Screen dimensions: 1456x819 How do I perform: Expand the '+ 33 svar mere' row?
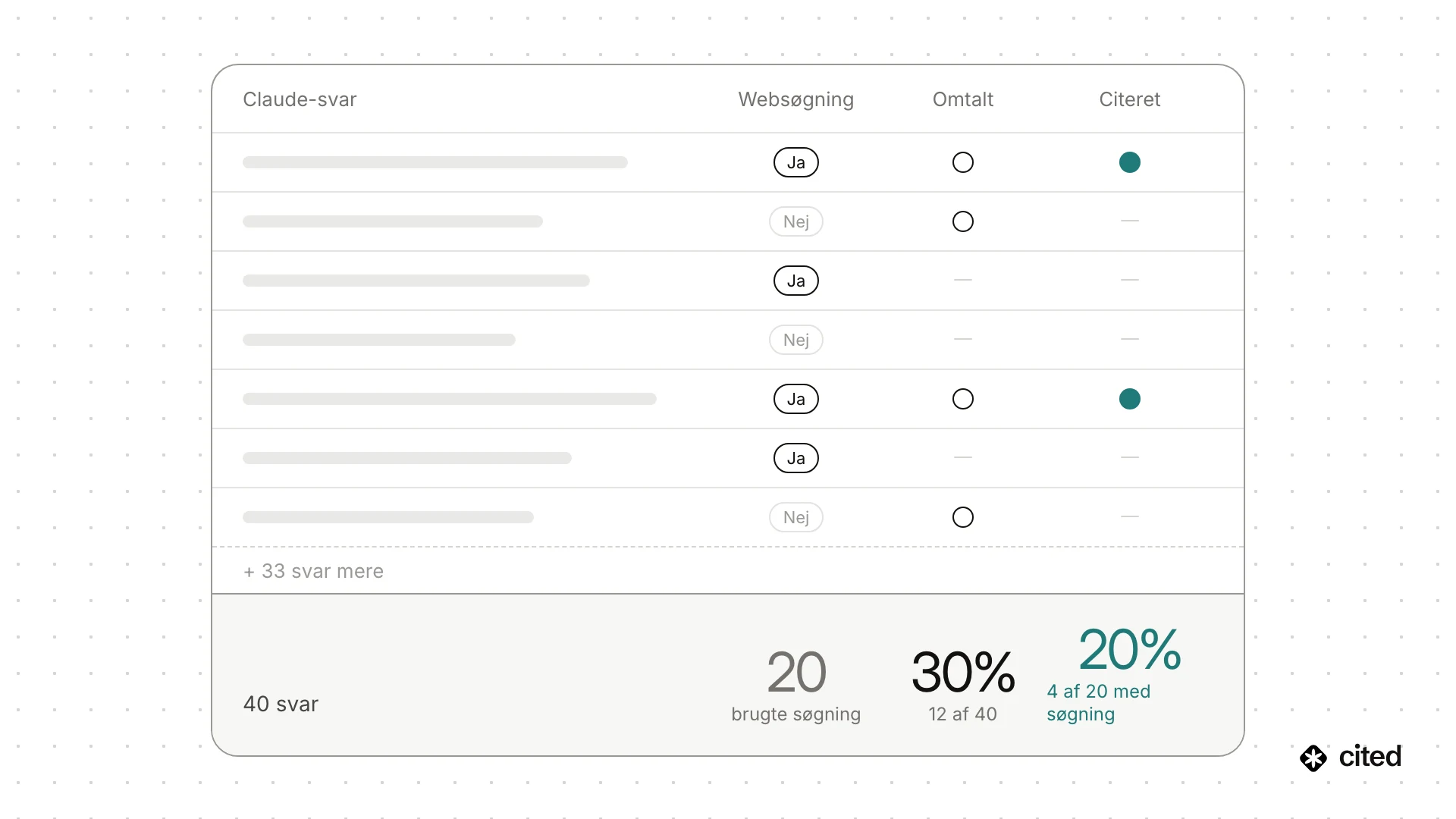coord(728,571)
